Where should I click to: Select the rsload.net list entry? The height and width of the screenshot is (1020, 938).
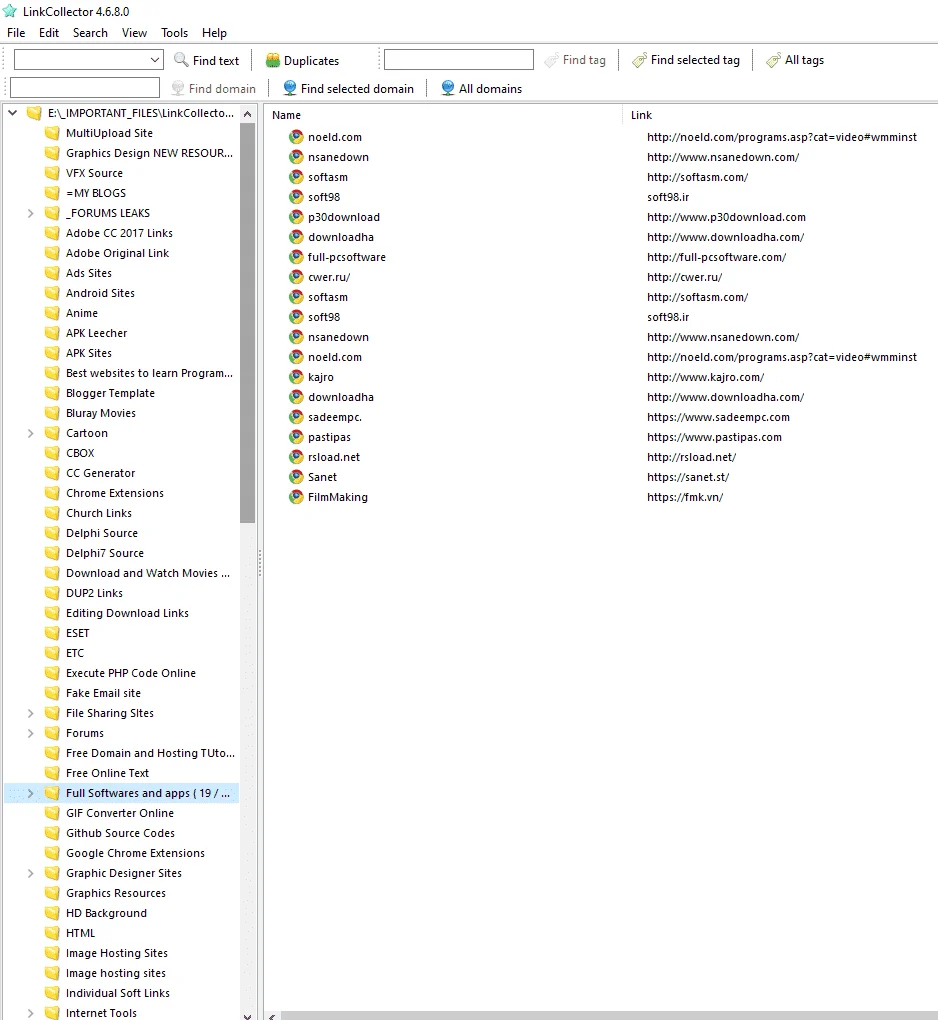334,457
